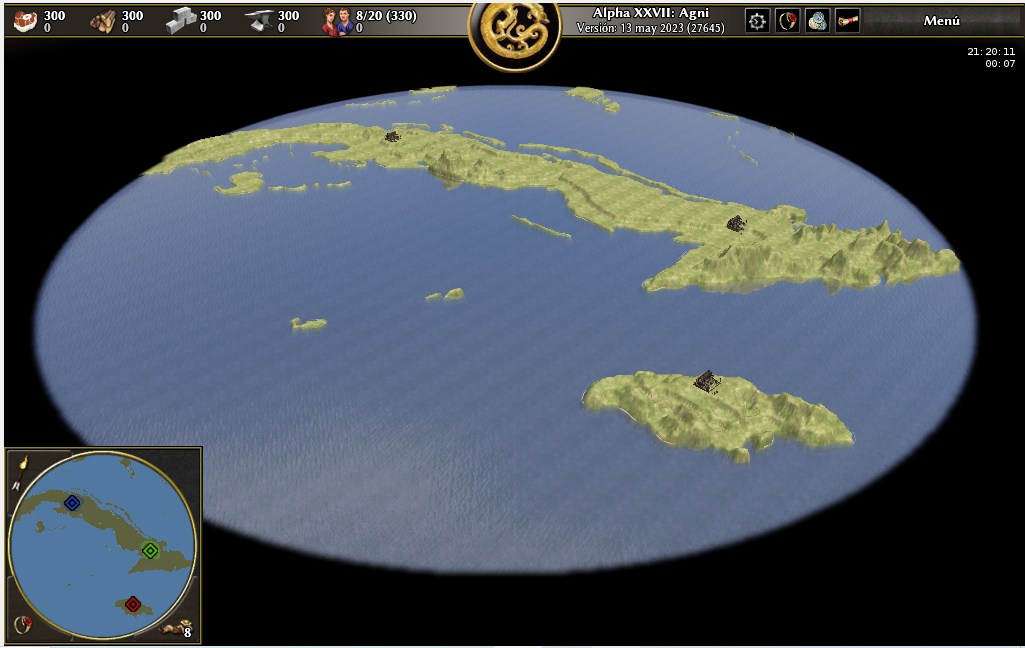This screenshot has width=1025, height=648.
Task: Open the Objectives scroll icon
Action: 848,21
